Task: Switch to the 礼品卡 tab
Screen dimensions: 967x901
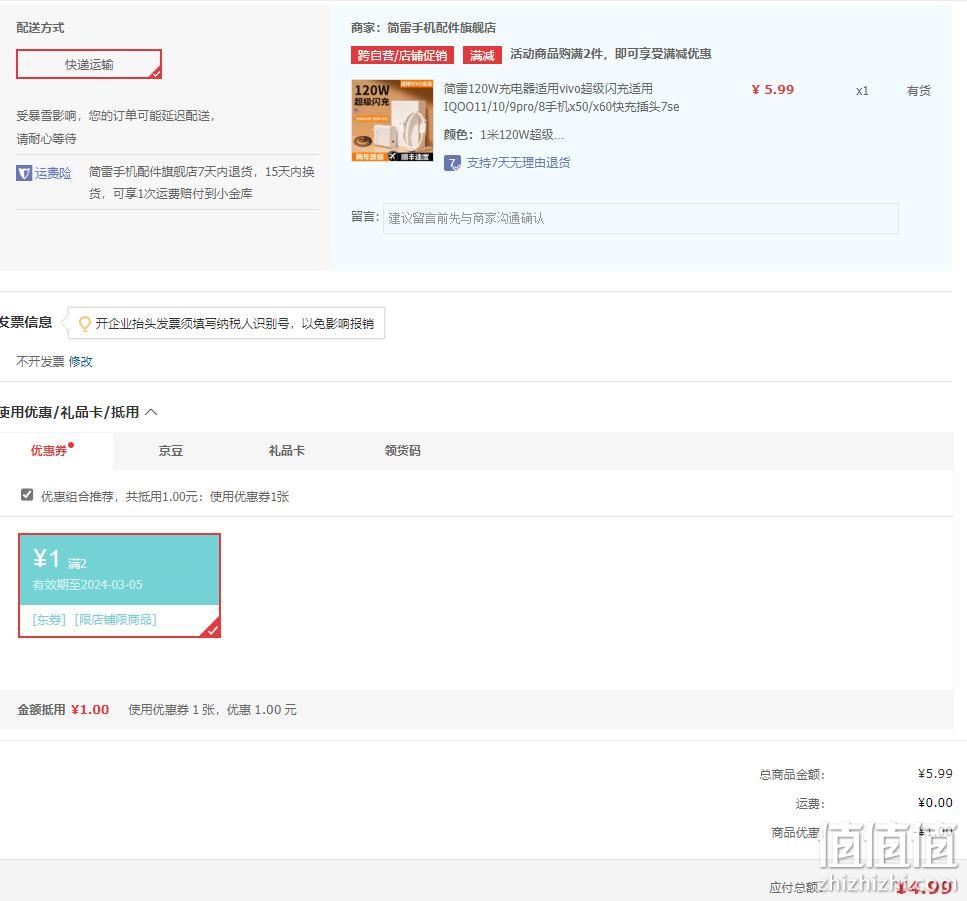Action: click(x=287, y=451)
